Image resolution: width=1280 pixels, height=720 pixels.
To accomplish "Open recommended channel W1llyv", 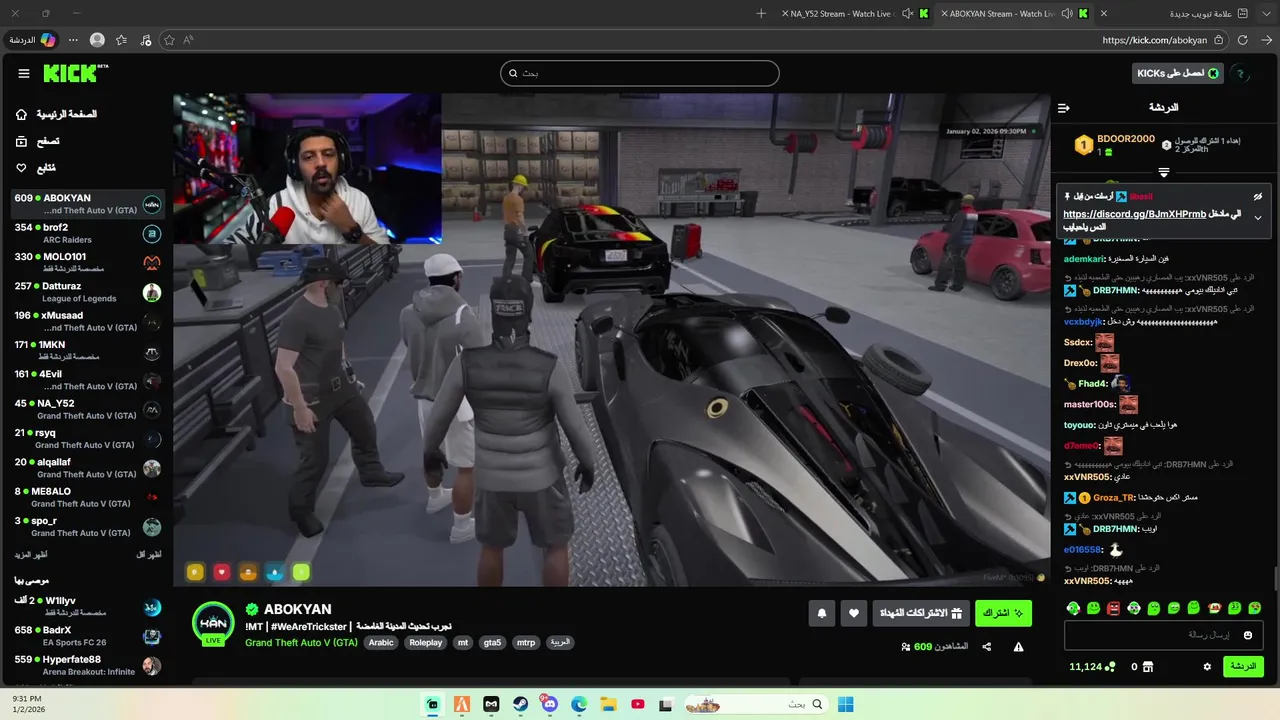I will [87, 606].
